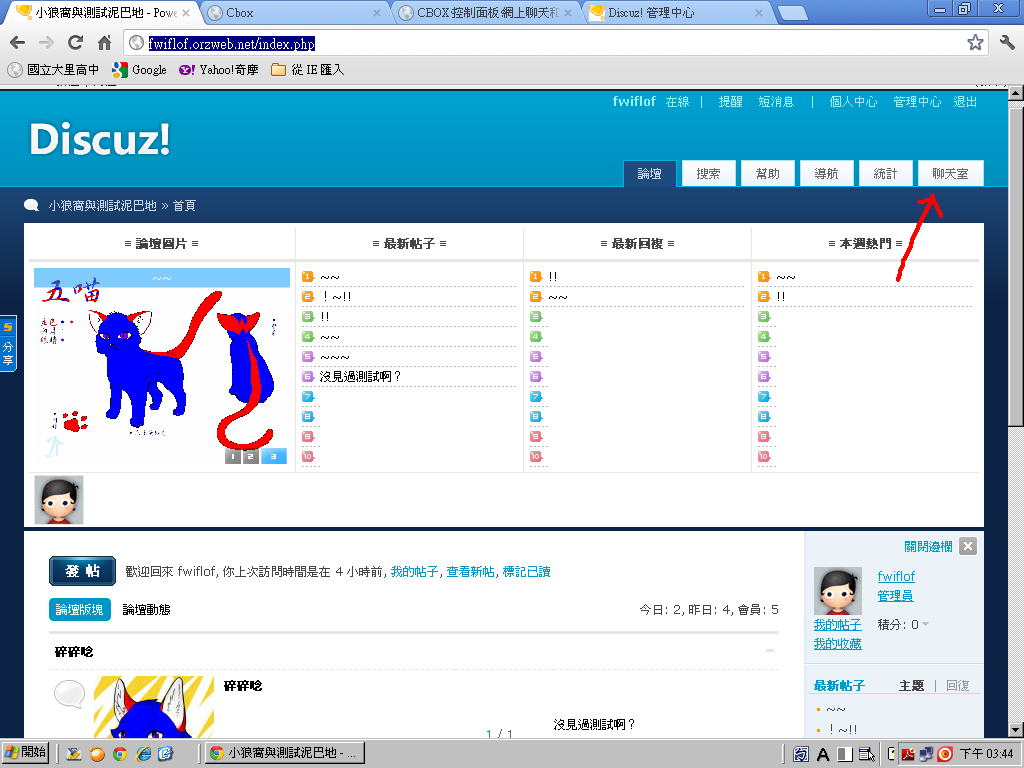Open the 從 IE 匯入 bookmarks folder
This screenshot has width=1024, height=768.
308,70
